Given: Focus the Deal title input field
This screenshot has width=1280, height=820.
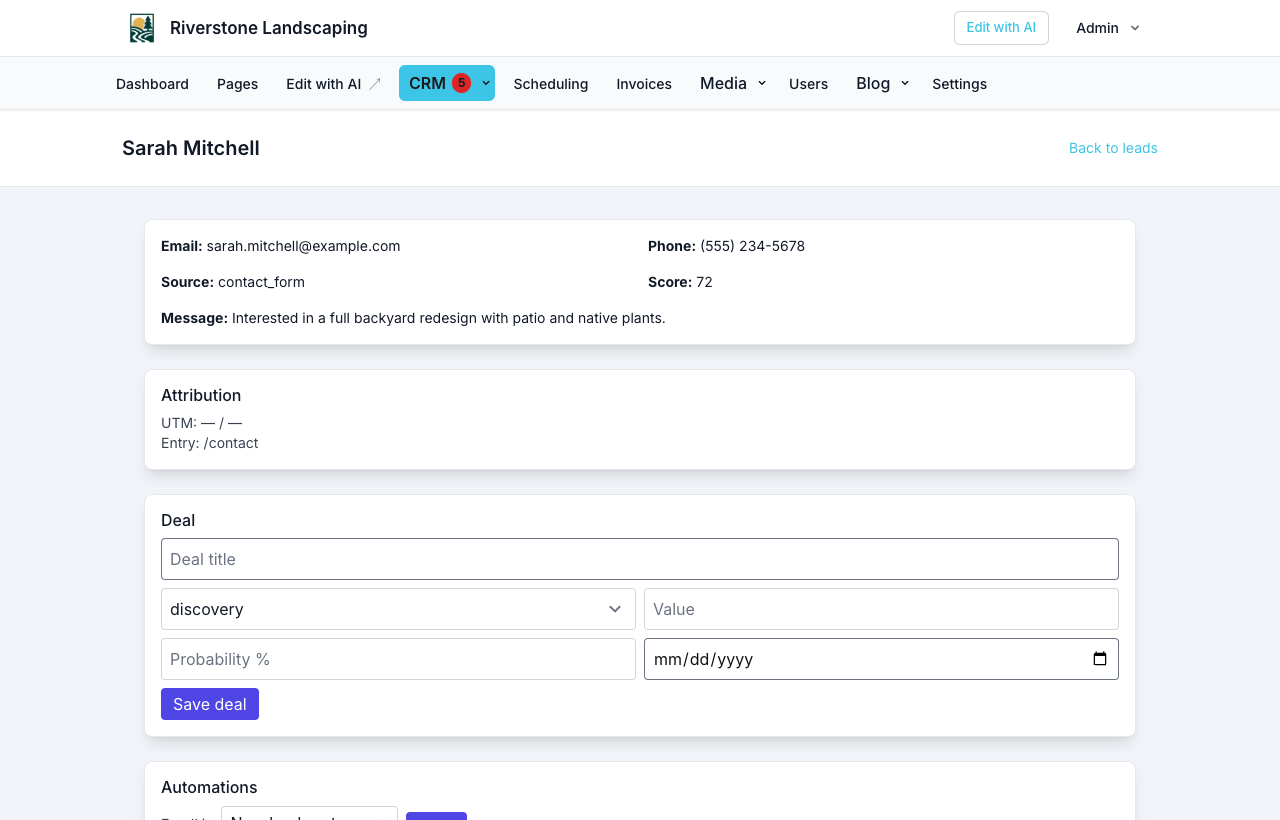Looking at the screenshot, I should point(640,559).
